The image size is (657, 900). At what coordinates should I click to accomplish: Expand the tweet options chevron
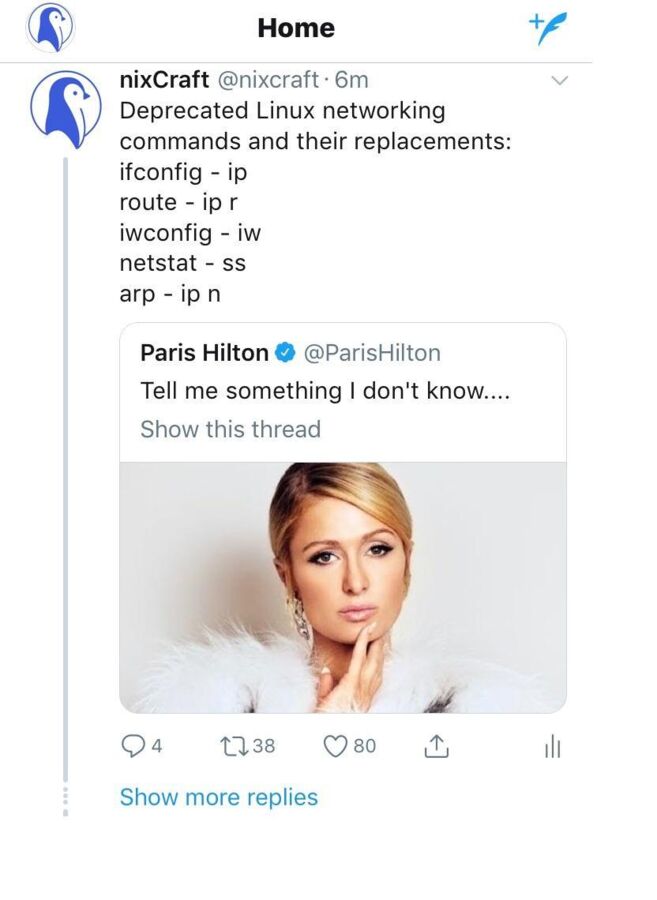[x=560, y=81]
